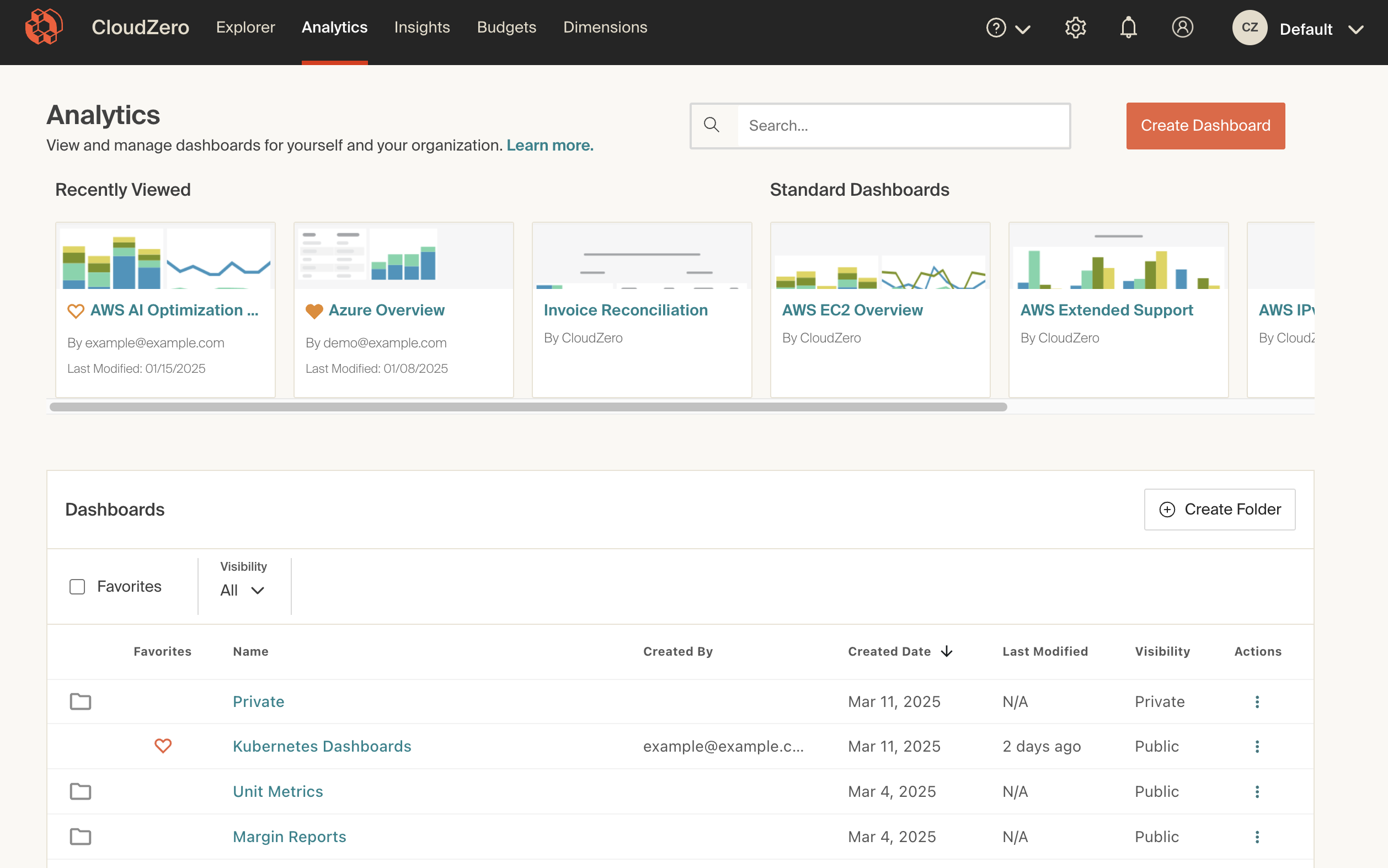Open the AWS AI Optimization dashboard link
The height and width of the screenshot is (868, 1388).
(x=174, y=310)
